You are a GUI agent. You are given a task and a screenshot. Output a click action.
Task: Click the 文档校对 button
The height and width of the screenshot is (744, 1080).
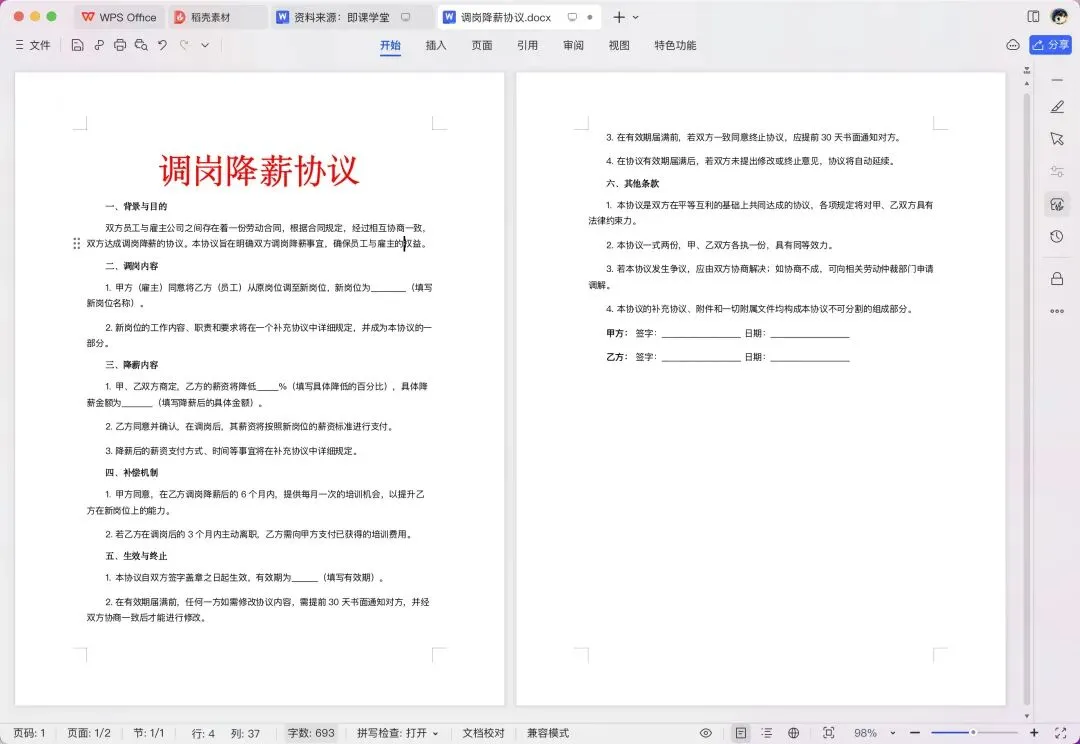[484, 733]
